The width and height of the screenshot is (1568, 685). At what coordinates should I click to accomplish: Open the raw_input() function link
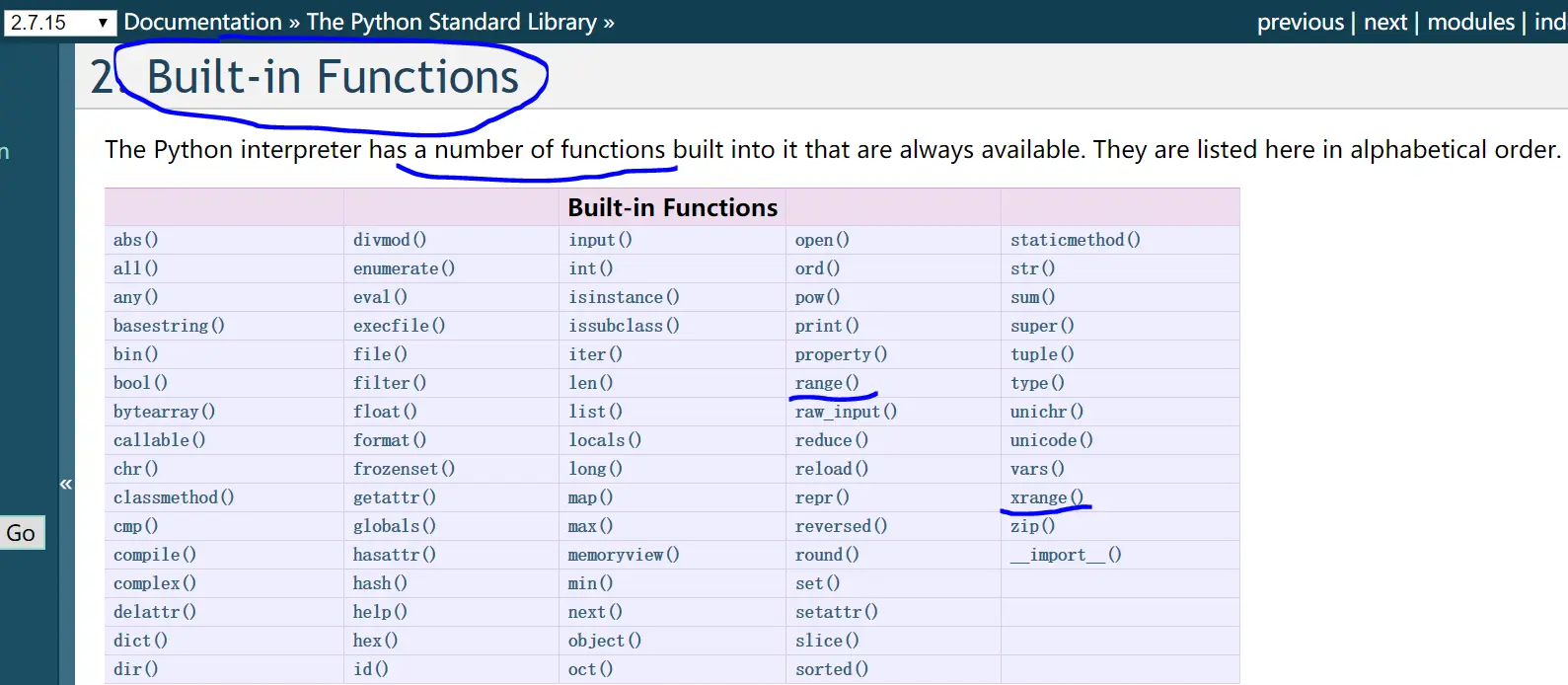[846, 412]
